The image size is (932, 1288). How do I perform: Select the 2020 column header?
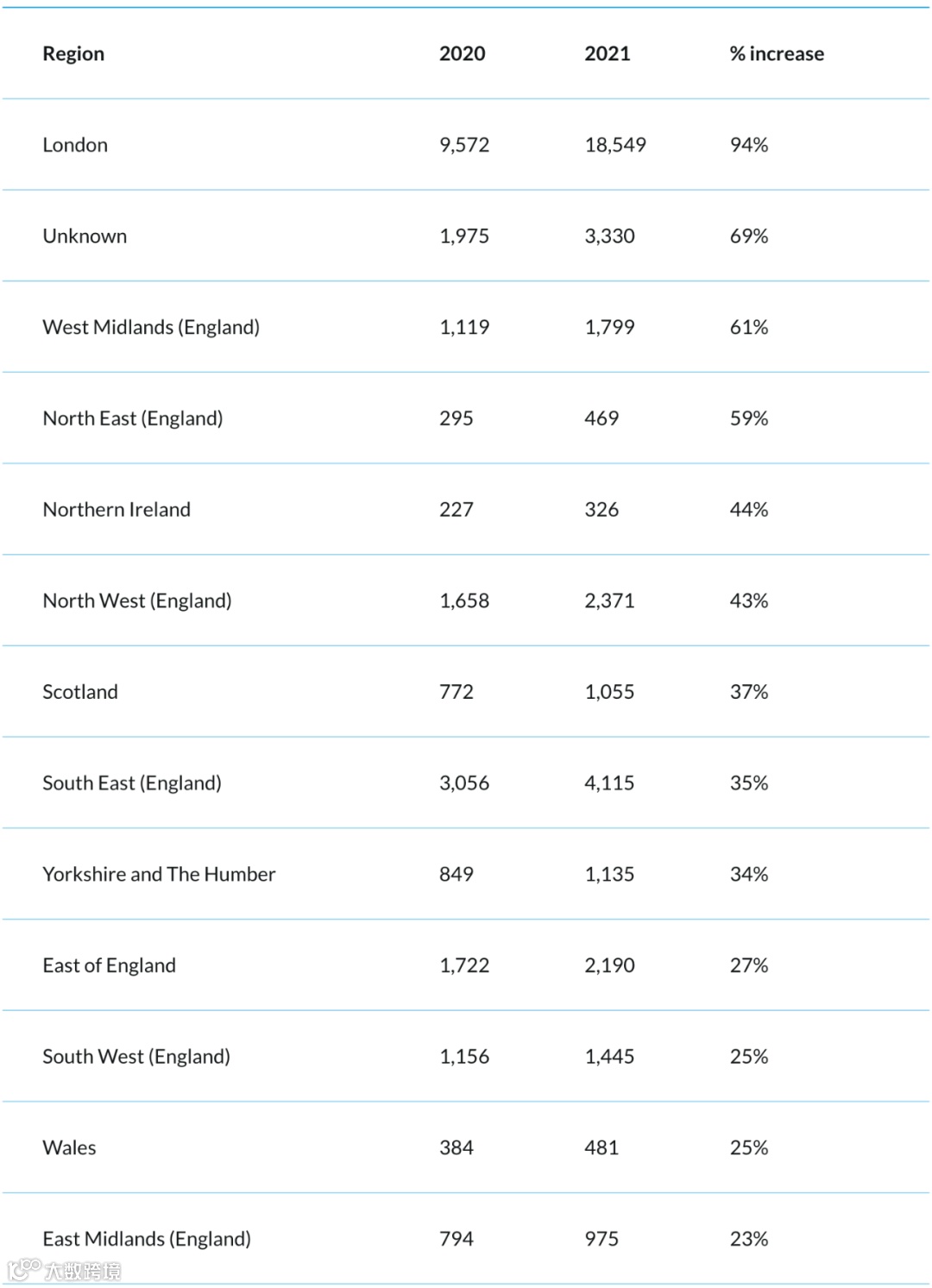coord(462,53)
